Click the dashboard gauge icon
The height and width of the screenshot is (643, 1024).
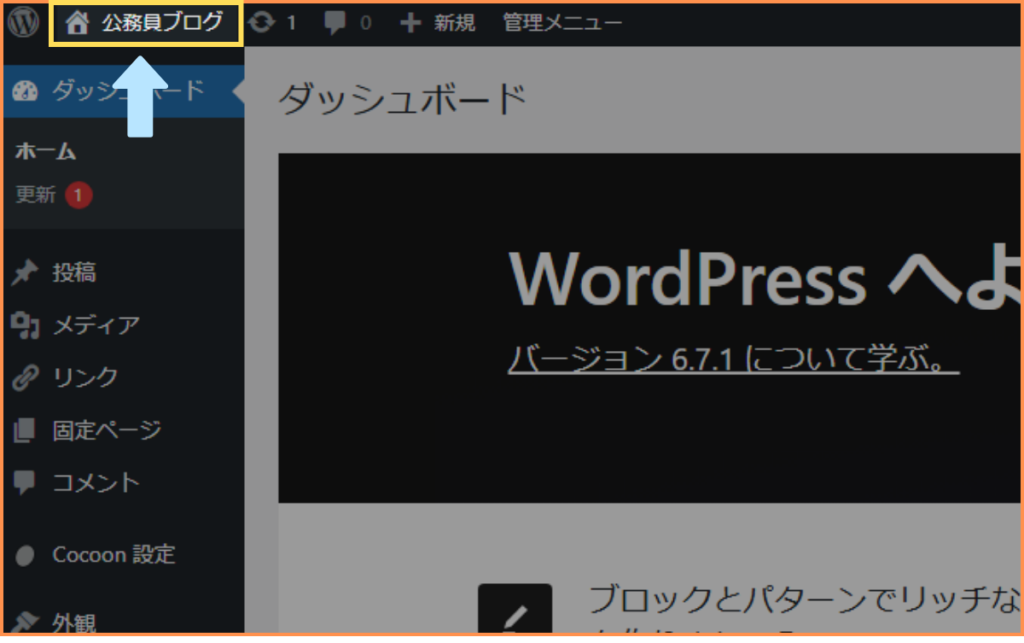25,91
